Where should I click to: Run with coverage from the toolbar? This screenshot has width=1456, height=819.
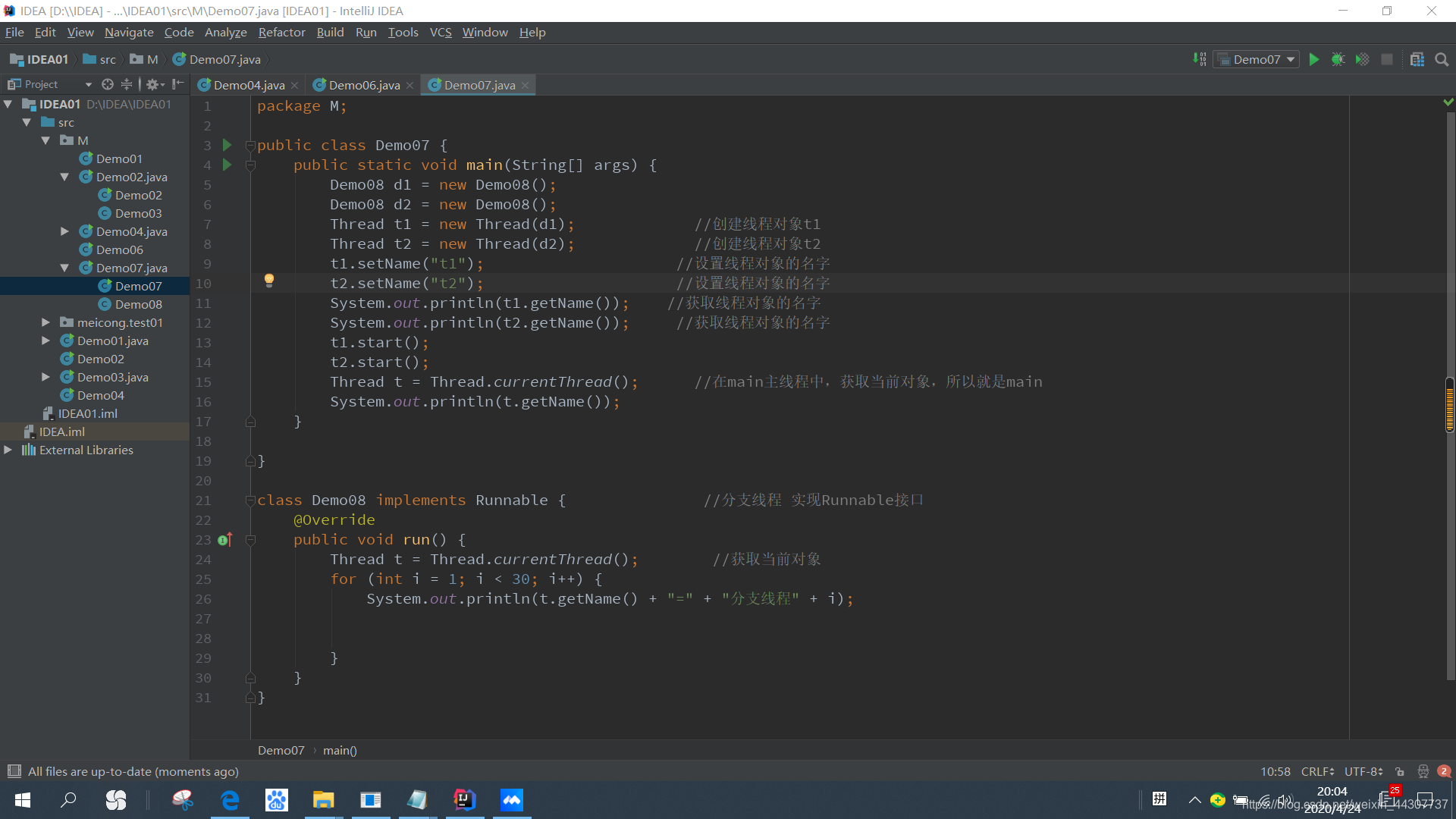(1363, 60)
